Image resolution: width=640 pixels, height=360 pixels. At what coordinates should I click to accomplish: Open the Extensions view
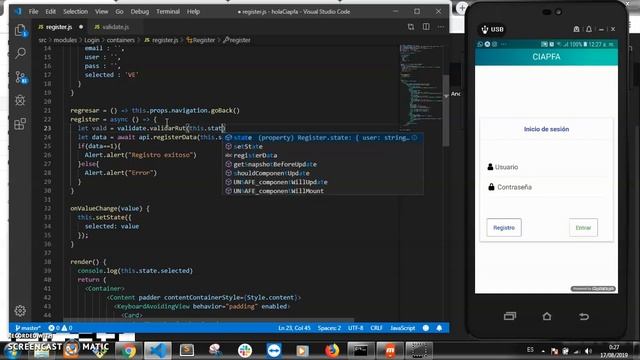[20, 124]
